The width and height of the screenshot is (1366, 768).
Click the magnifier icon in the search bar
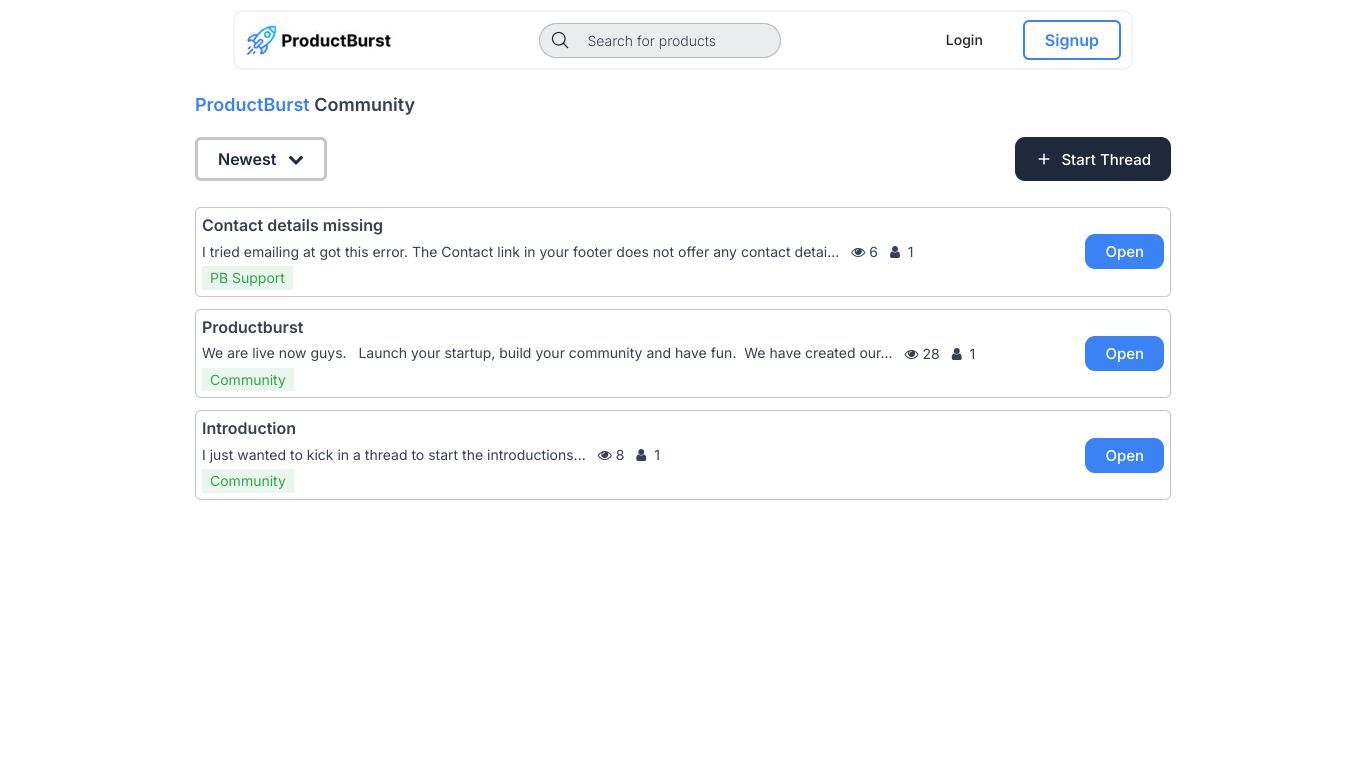point(560,40)
